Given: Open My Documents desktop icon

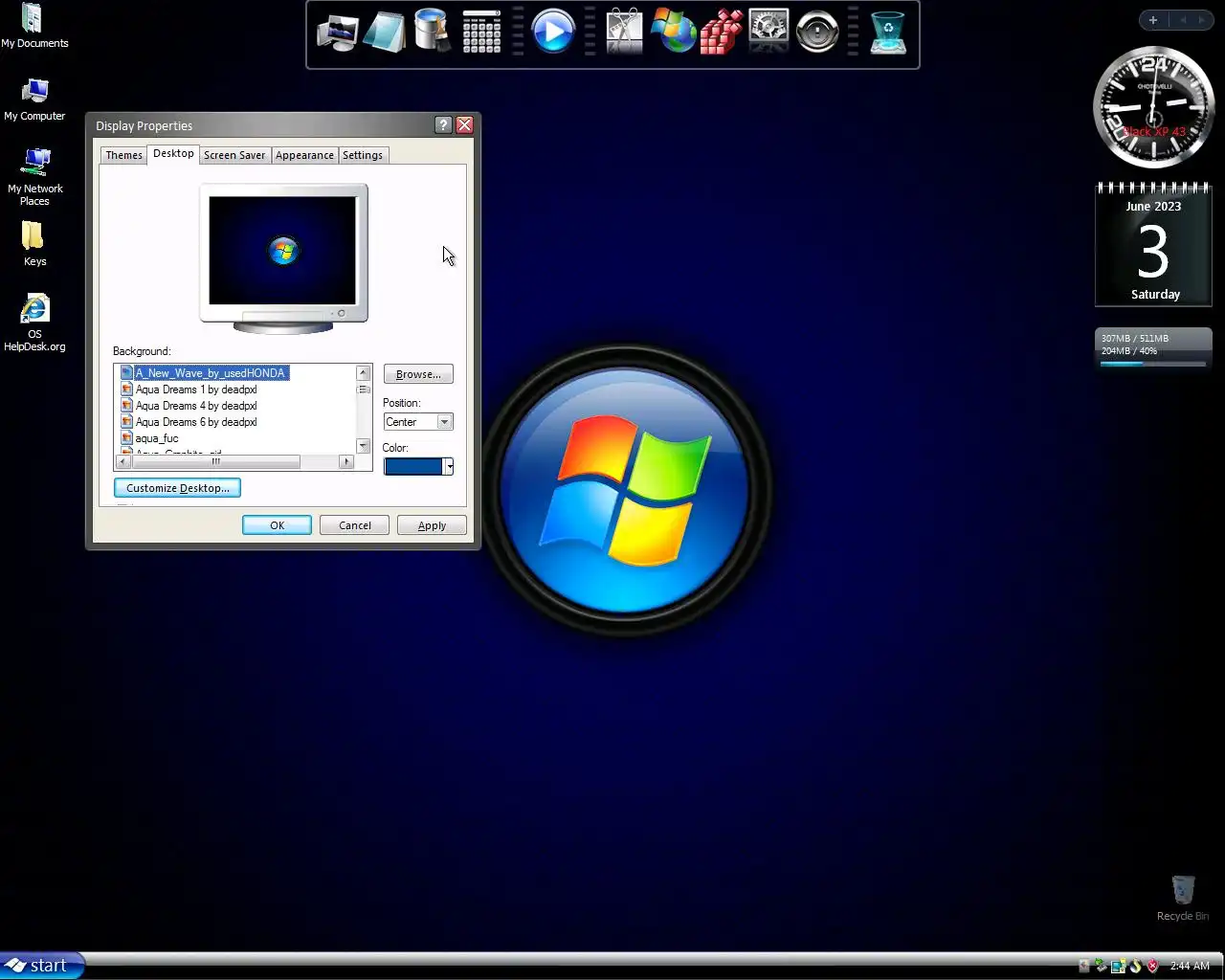Looking at the screenshot, I should [34, 26].
